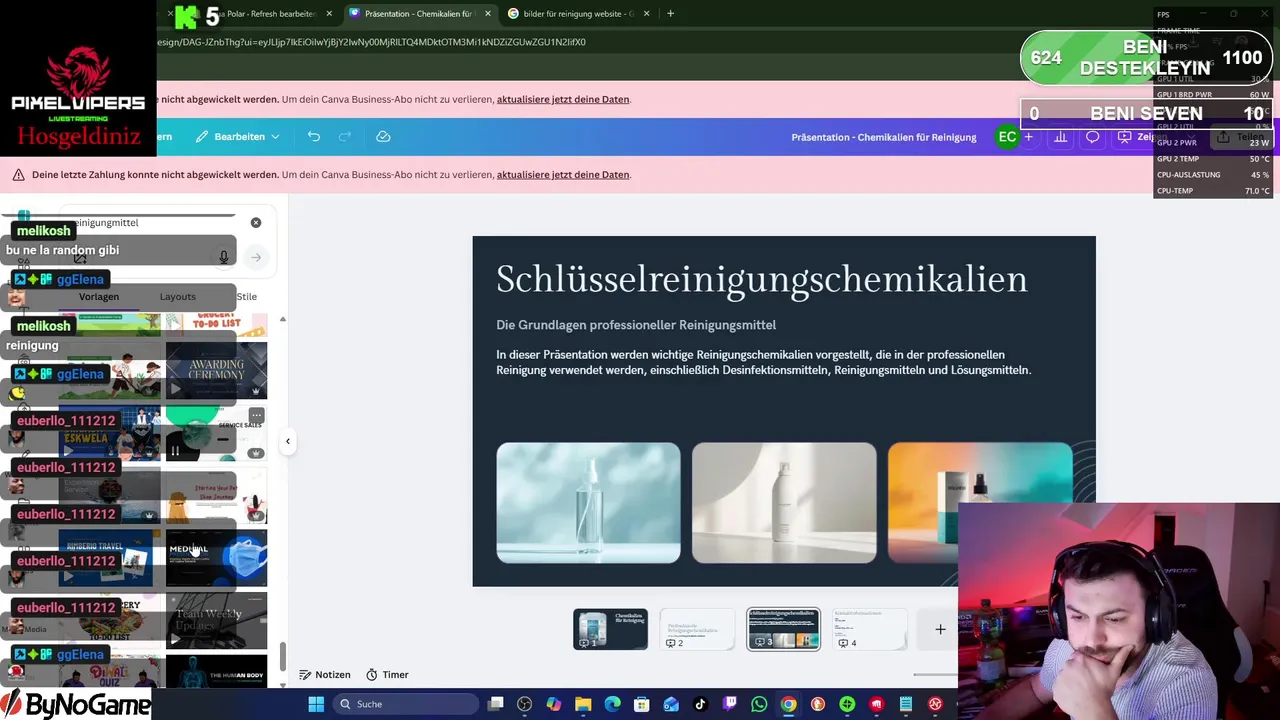Switch to the Layouts tab

[x=178, y=296]
